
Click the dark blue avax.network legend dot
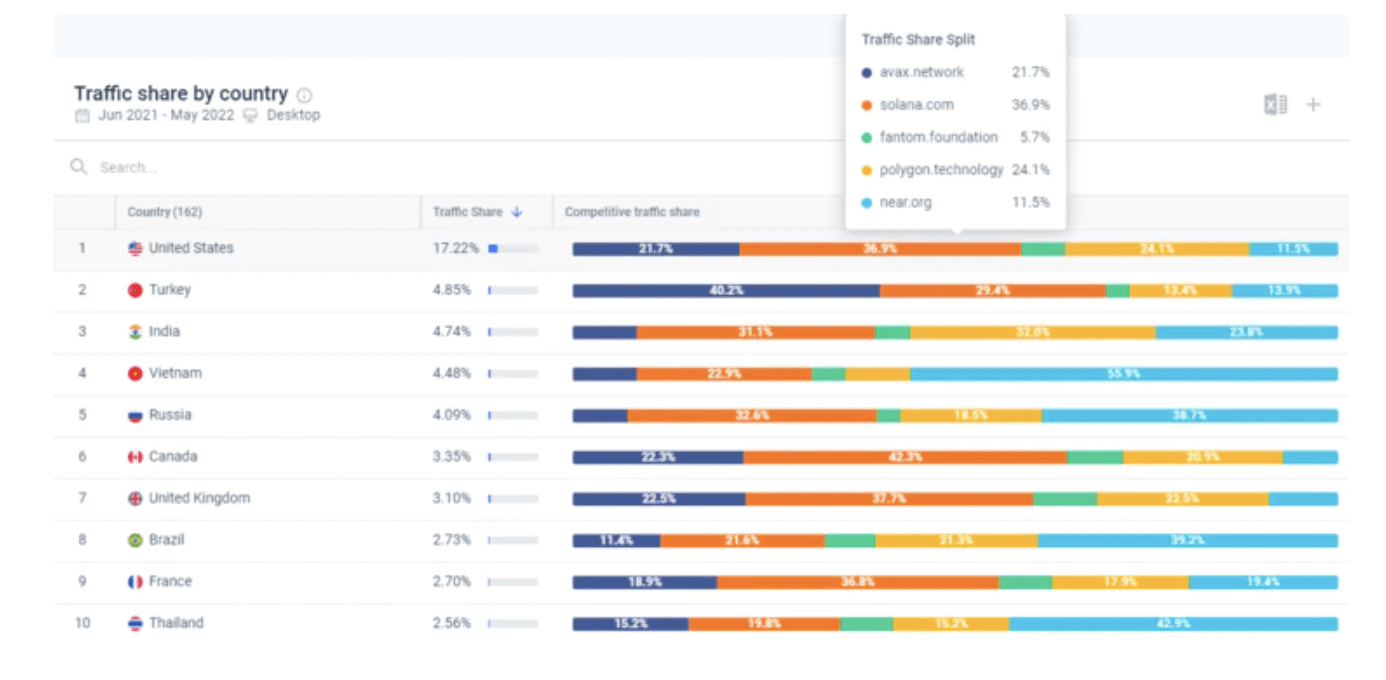click(x=867, y=73)
